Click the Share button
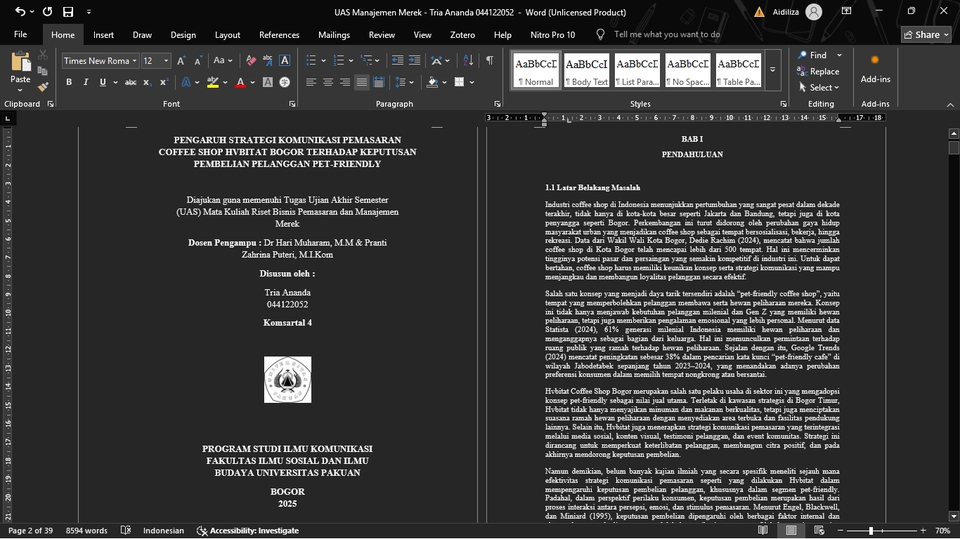This screenshot has height=539, width=960. pos(926,35)
